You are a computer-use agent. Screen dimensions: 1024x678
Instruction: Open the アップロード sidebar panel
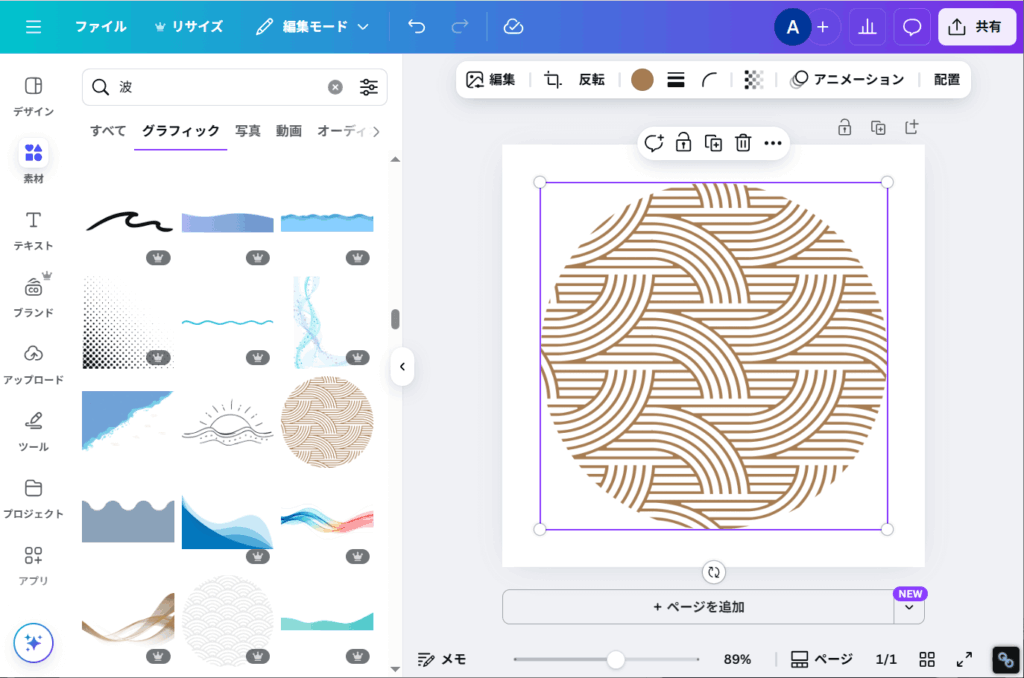pyautogui.click(x=33, y=364)
